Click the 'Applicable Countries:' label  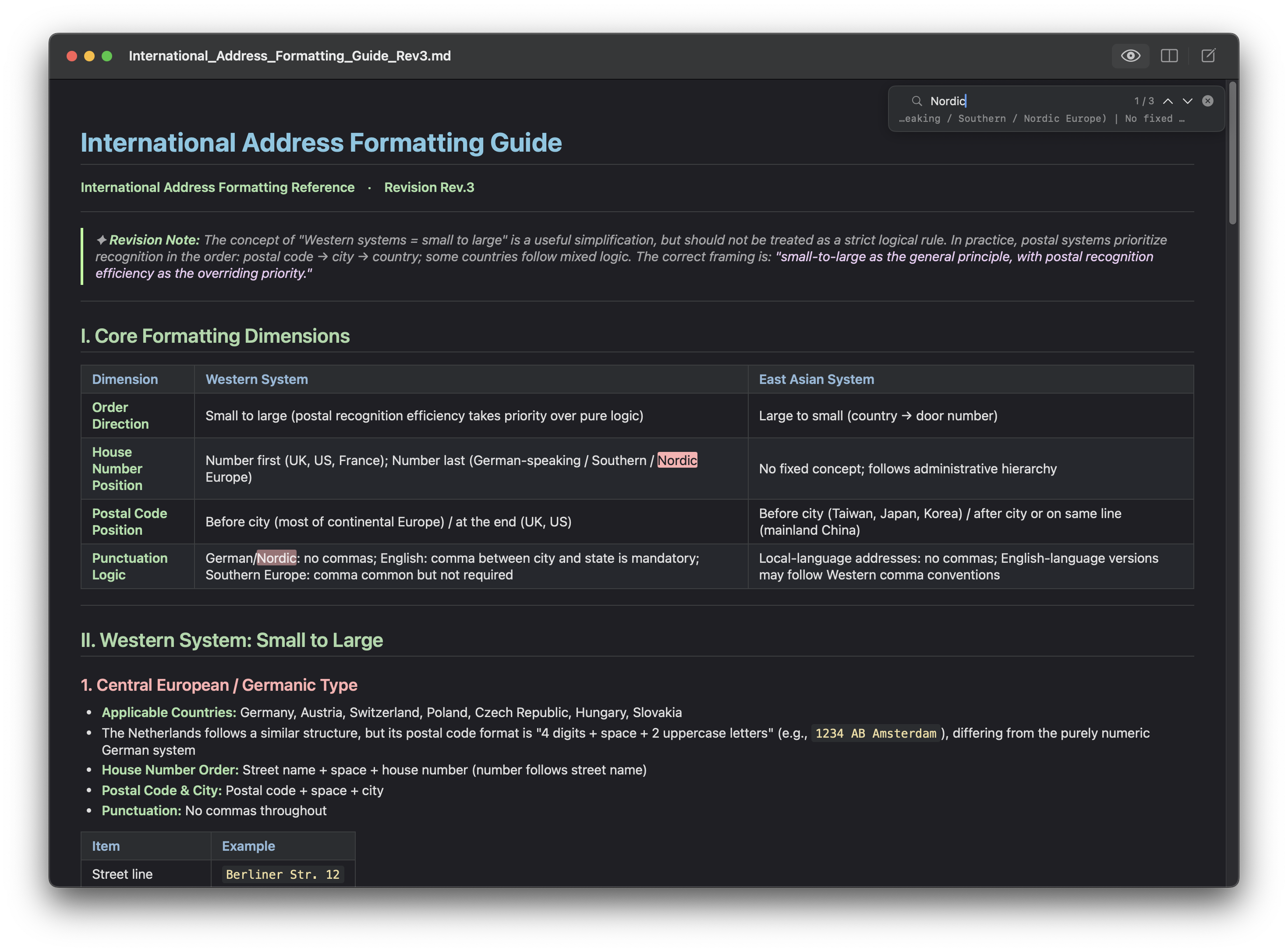pos(169,712)
